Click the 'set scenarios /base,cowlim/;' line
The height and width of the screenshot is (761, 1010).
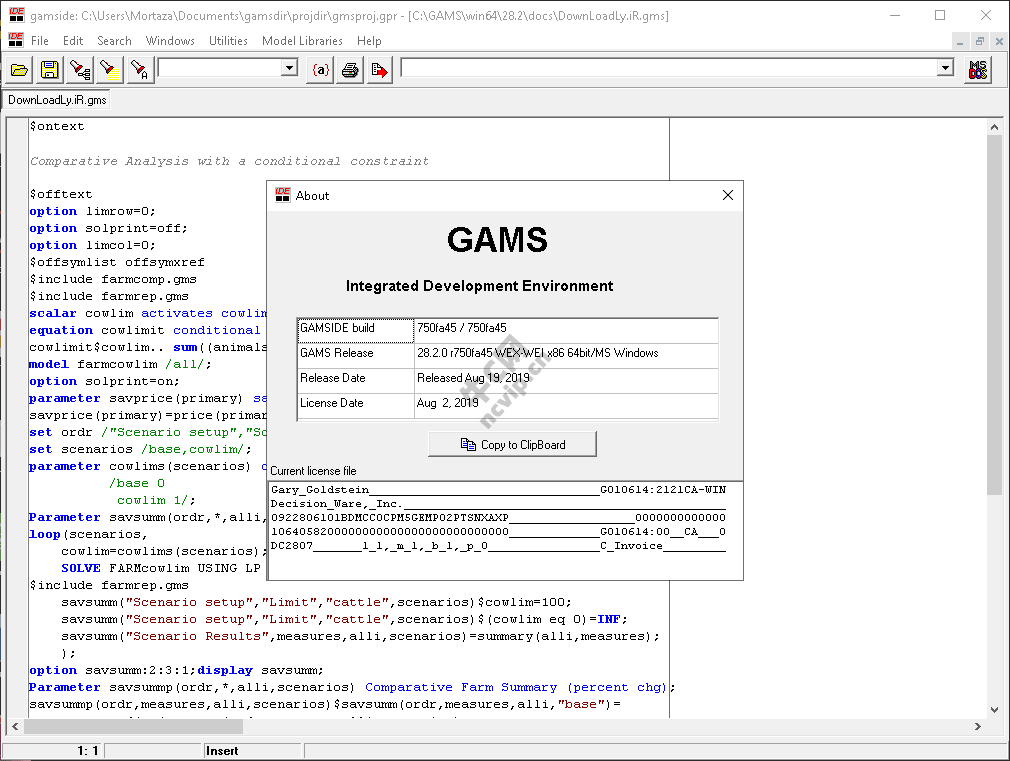pyautogui.click(x=140, y=449)
